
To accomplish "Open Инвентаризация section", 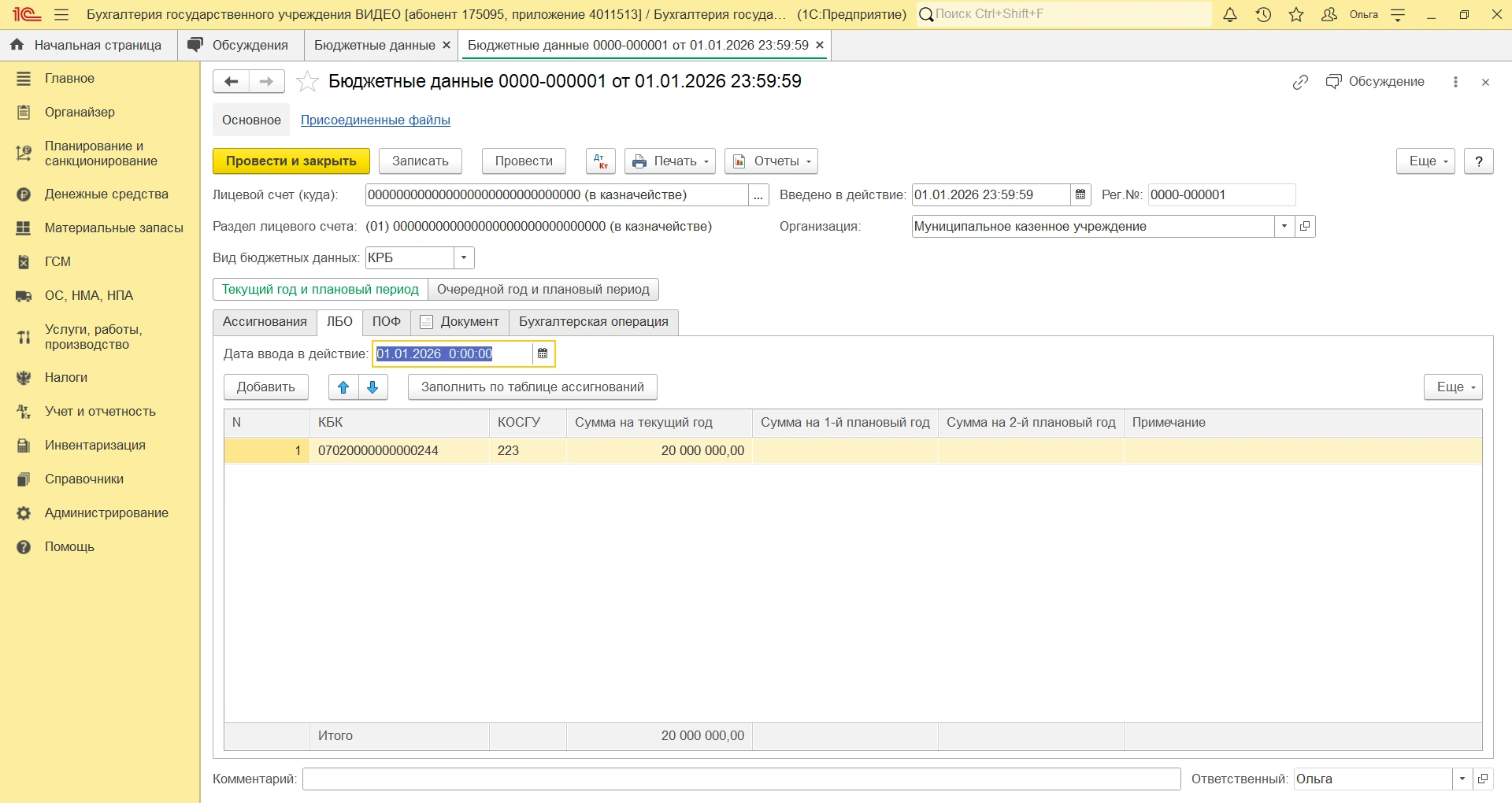I will [x=100, y=446].
